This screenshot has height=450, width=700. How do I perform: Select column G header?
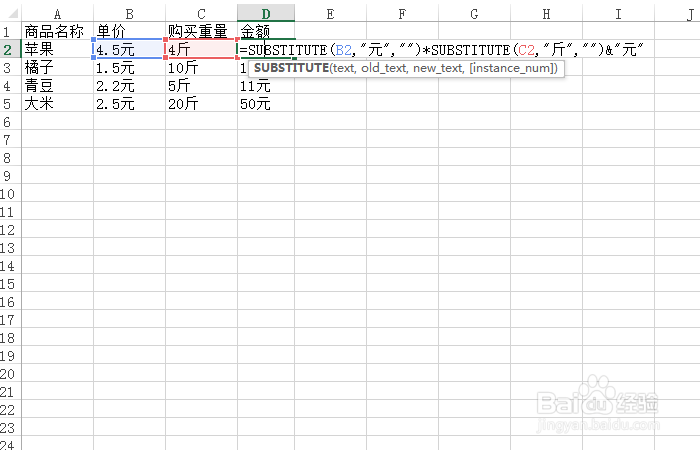475,14
